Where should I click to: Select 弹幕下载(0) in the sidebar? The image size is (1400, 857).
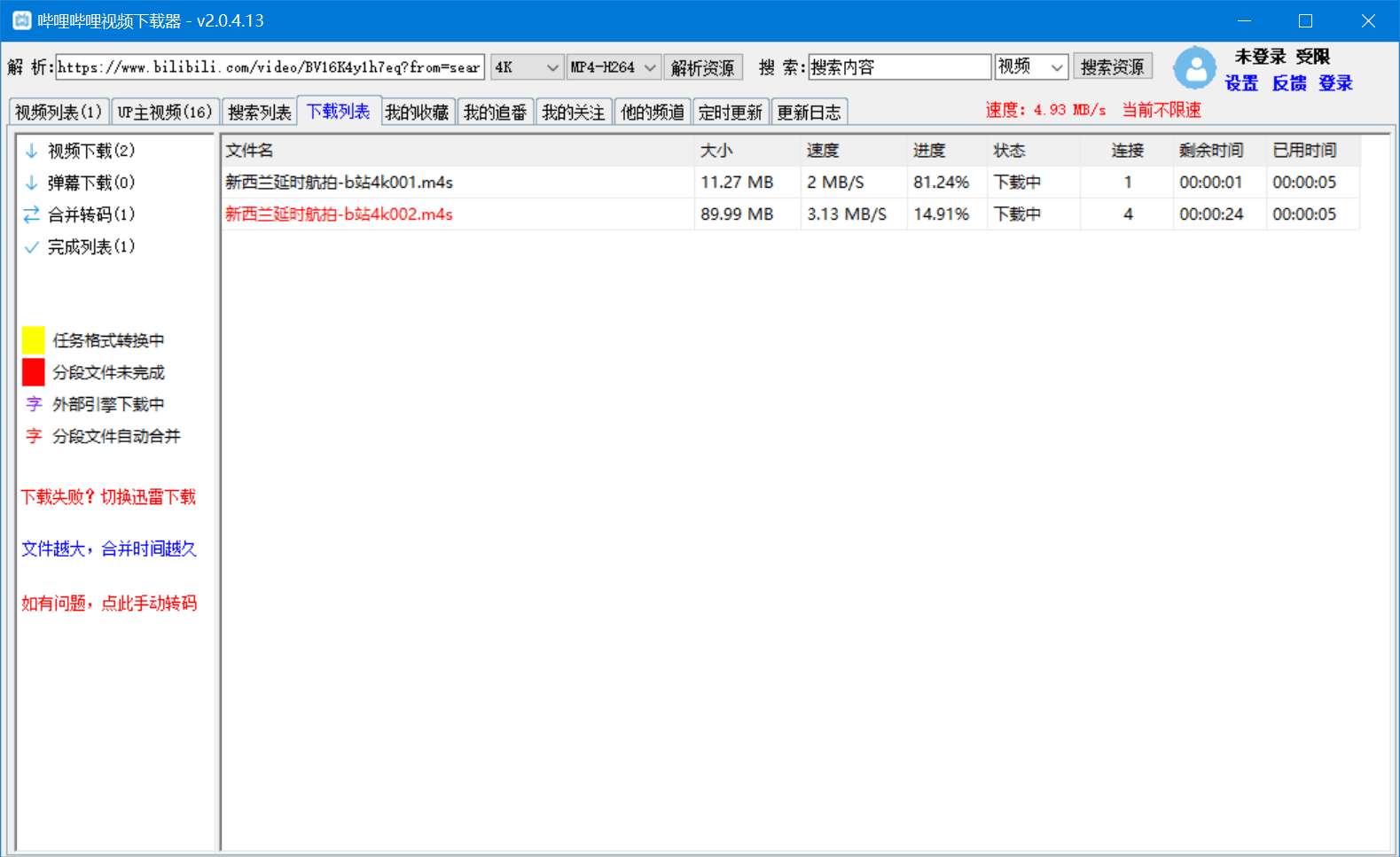(91, 183)
